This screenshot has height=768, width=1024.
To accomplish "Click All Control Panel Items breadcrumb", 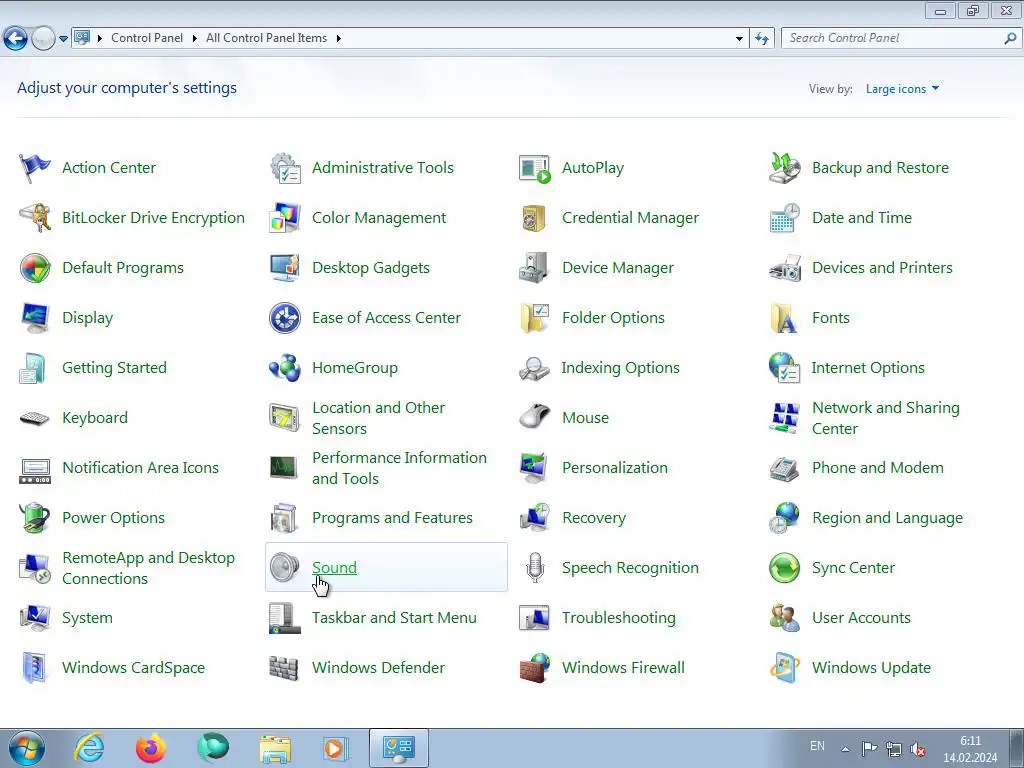I will [266, 38].
